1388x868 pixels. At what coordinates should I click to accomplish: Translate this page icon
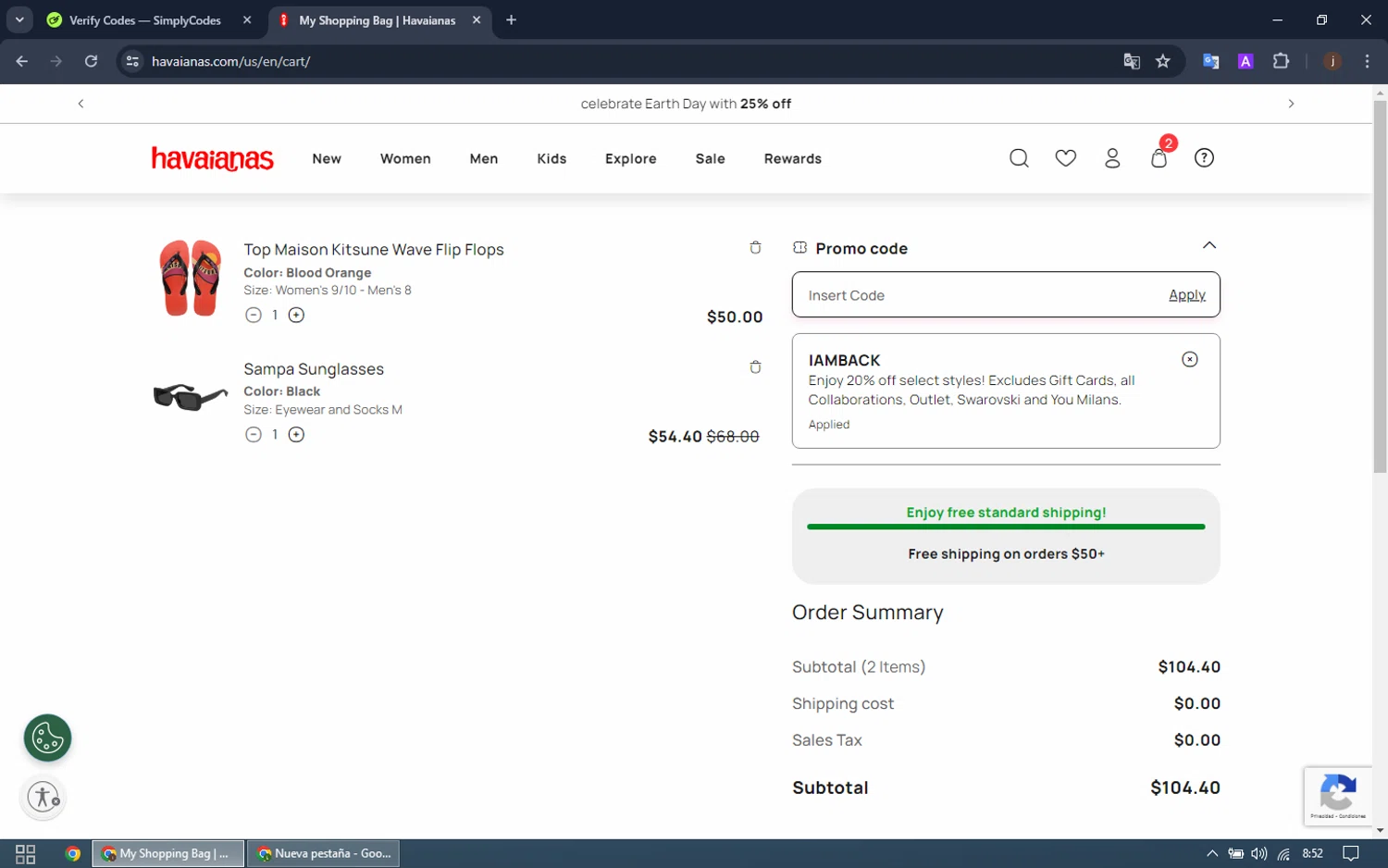pyautogui.click(x=1131, y=61)
